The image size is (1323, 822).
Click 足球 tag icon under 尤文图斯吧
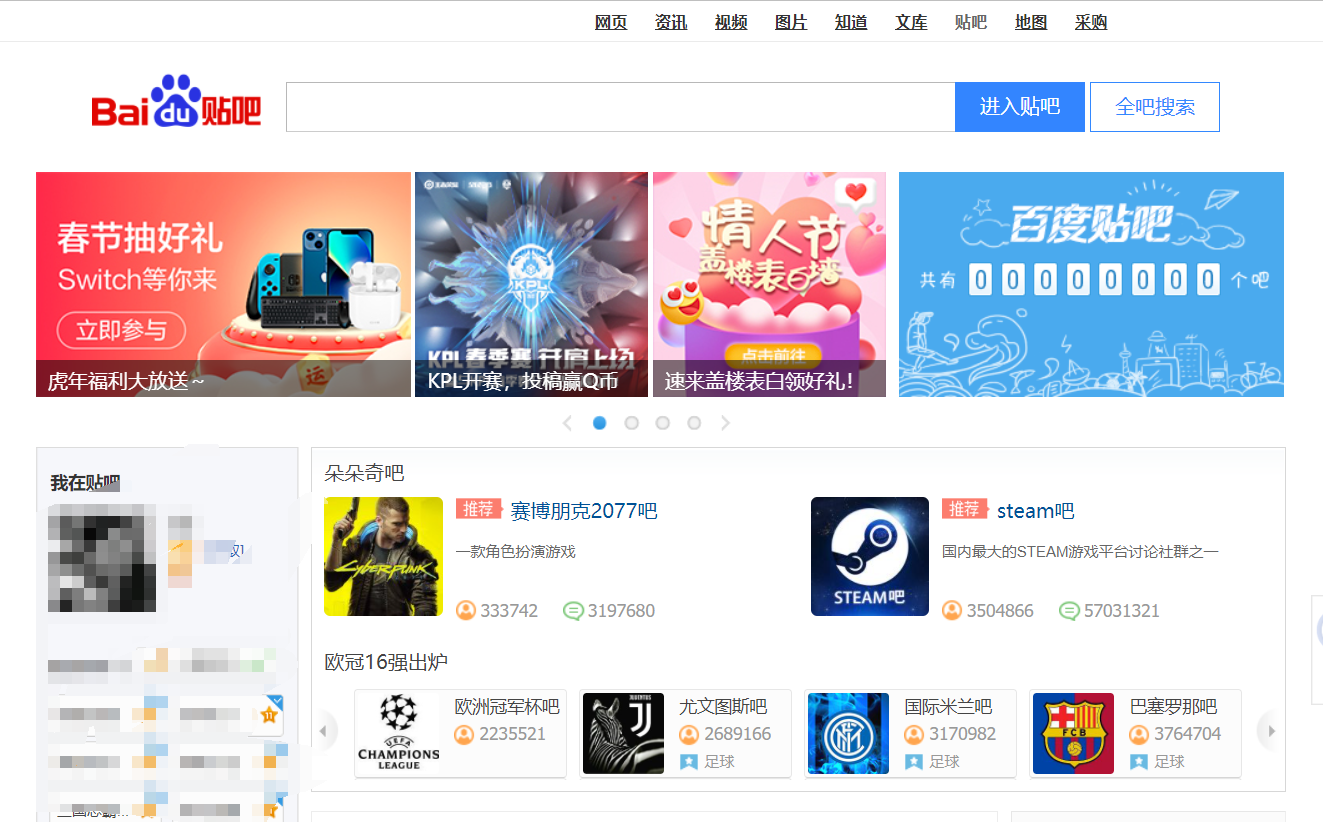point(689,762)
